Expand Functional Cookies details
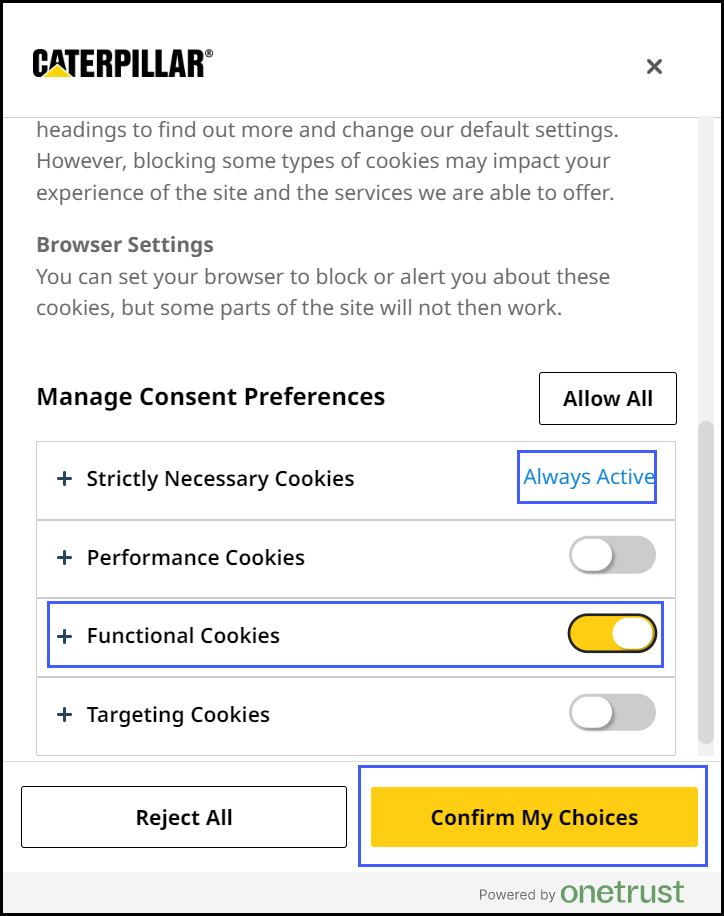 pyautogui.click(x=65, y=635)
